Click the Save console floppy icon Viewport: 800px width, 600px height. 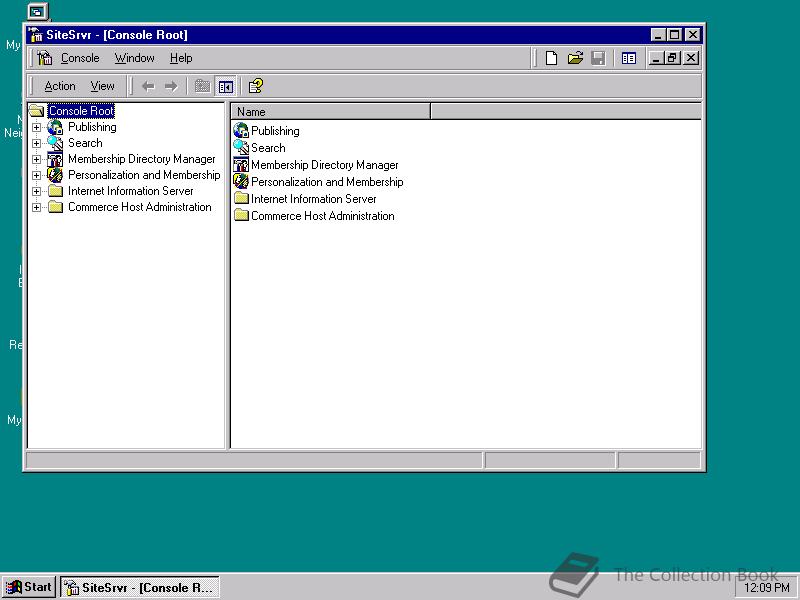point(598,58)
